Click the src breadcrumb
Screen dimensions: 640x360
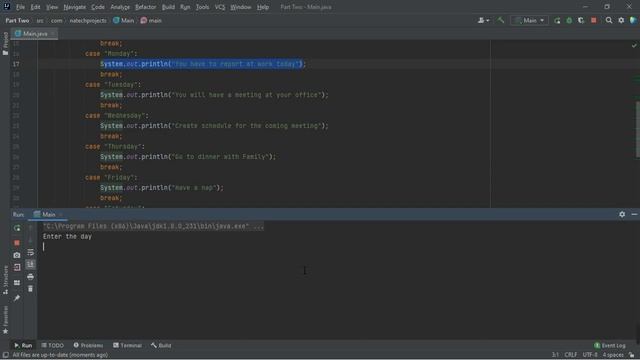click(x=40, y=20)
